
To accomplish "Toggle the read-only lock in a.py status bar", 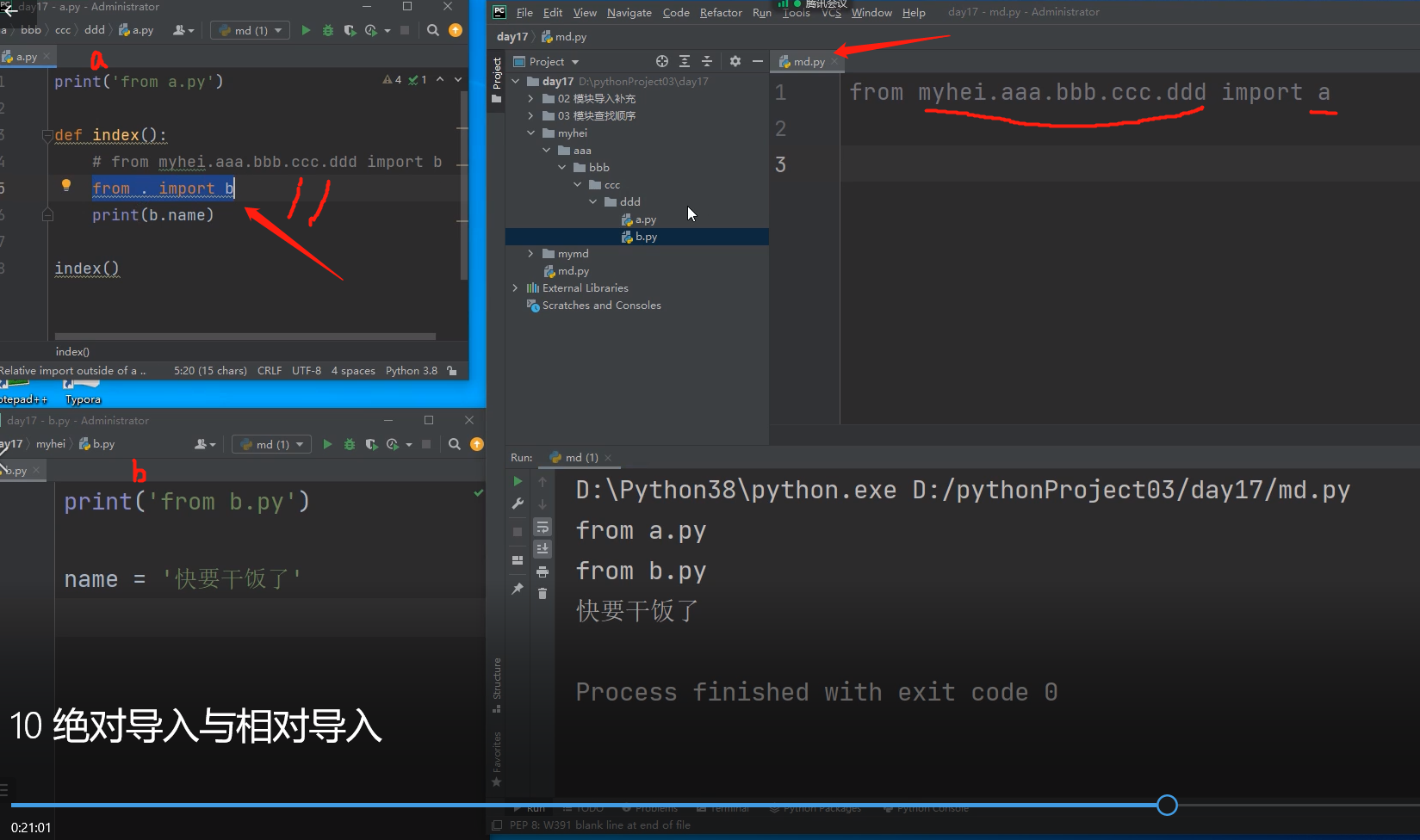I will click(452, 371).
